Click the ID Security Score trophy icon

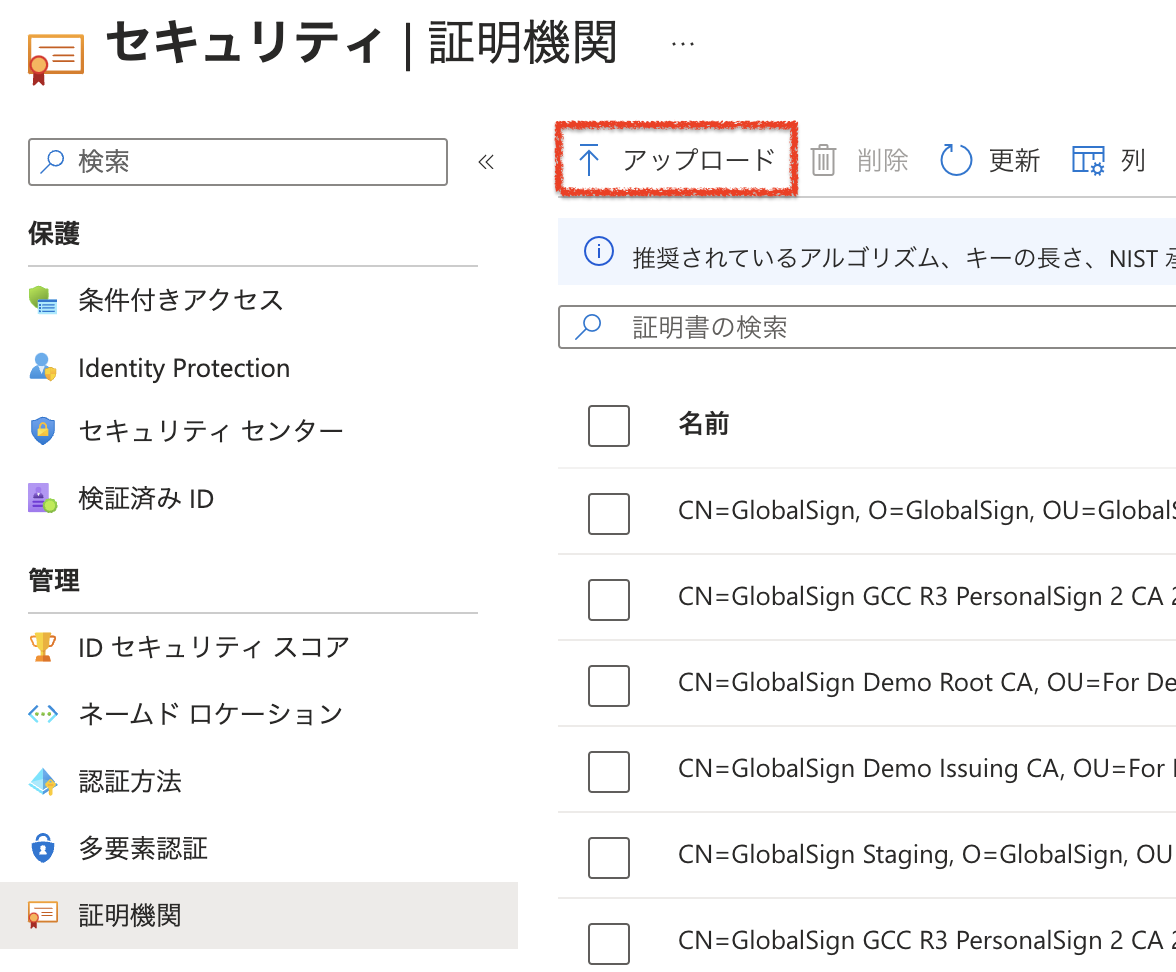click(x=44, y=647)
